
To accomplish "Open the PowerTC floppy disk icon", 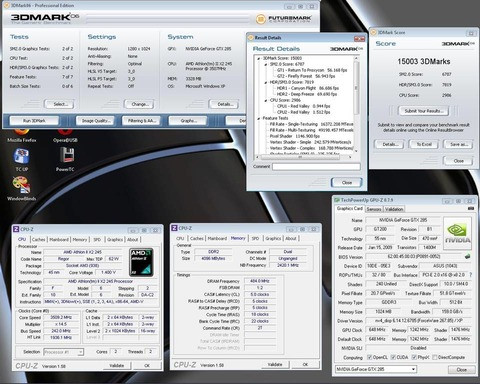I will pos(65,160).
